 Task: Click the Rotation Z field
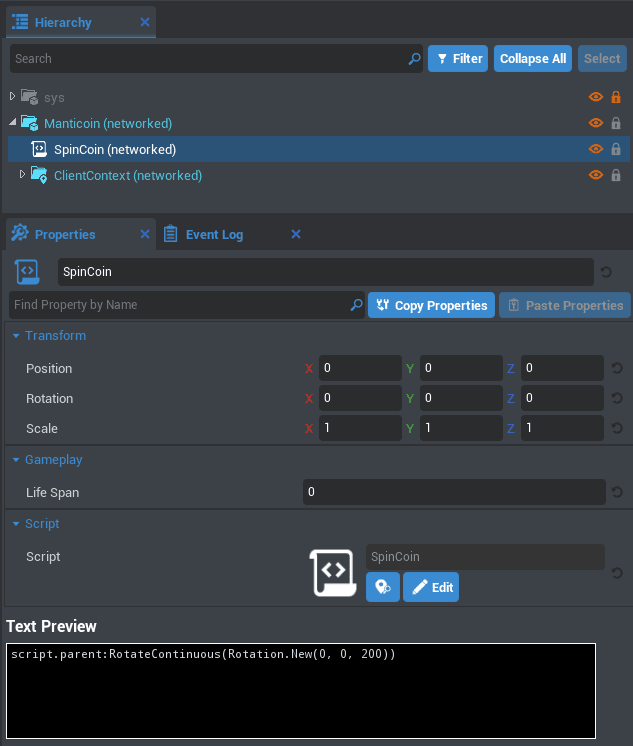562,398
